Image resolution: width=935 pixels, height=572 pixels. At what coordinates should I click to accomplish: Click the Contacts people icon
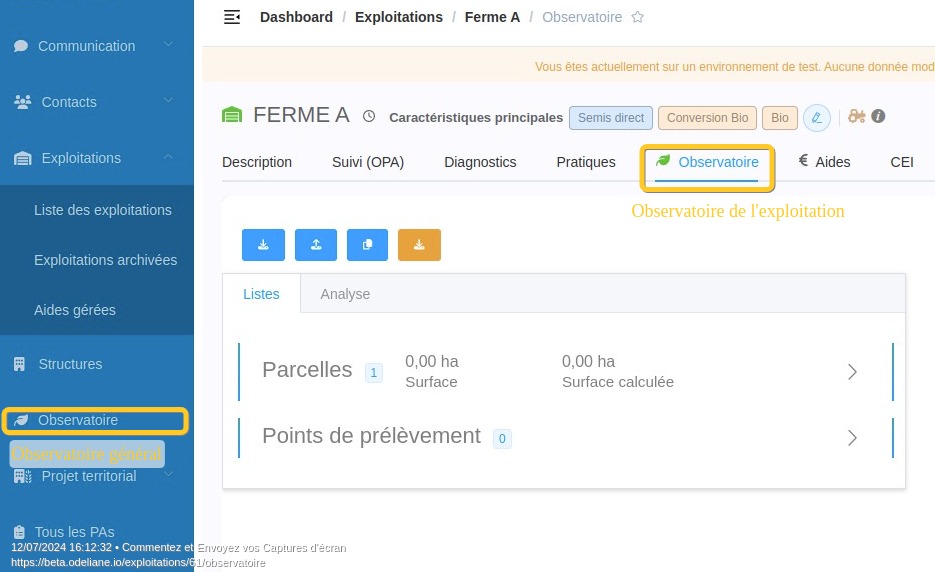pos(23,102)
